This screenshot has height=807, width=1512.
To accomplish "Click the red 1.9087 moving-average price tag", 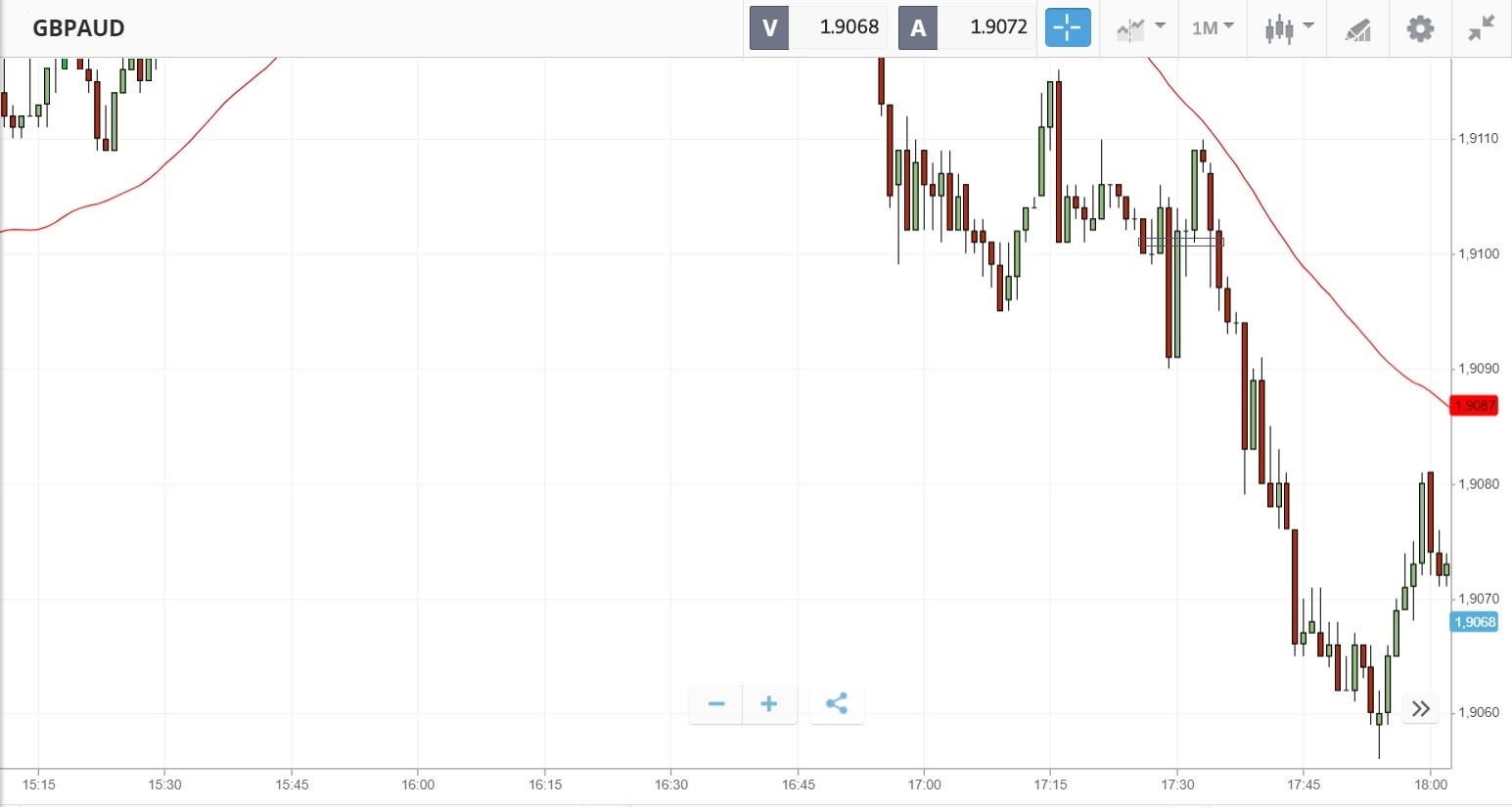I will click(1474, 406).
